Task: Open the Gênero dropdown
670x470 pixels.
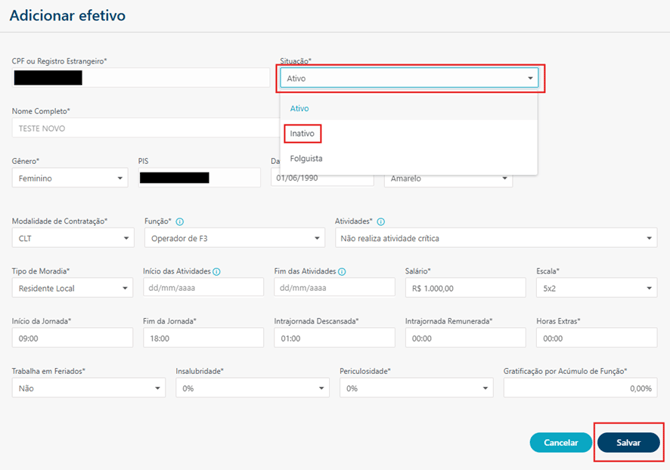Action: 70,178
